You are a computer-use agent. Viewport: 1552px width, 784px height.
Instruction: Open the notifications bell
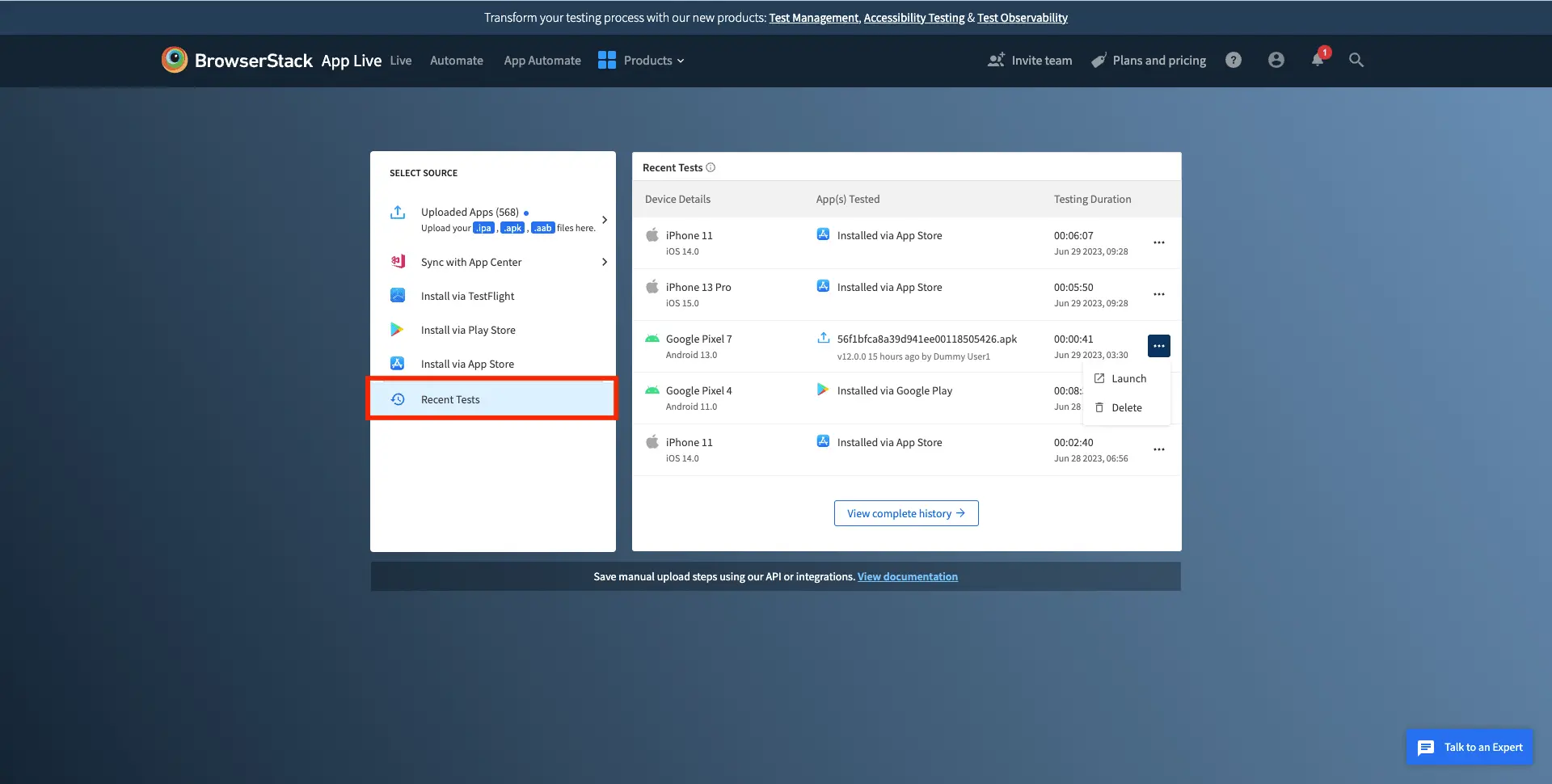(x=1317, y=60)
